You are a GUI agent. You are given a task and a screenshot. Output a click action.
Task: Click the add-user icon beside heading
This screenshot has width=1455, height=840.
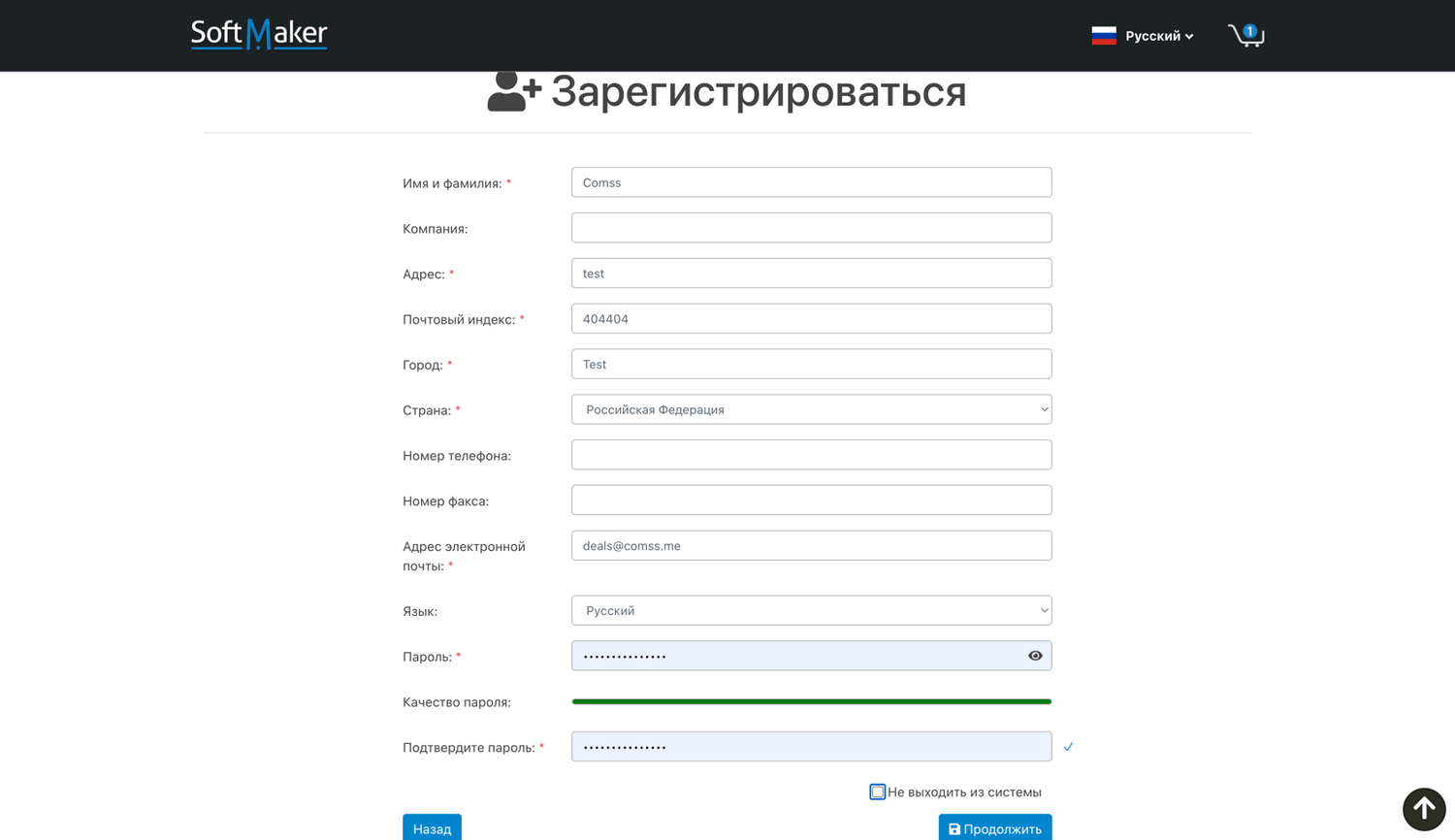point(514,91)
